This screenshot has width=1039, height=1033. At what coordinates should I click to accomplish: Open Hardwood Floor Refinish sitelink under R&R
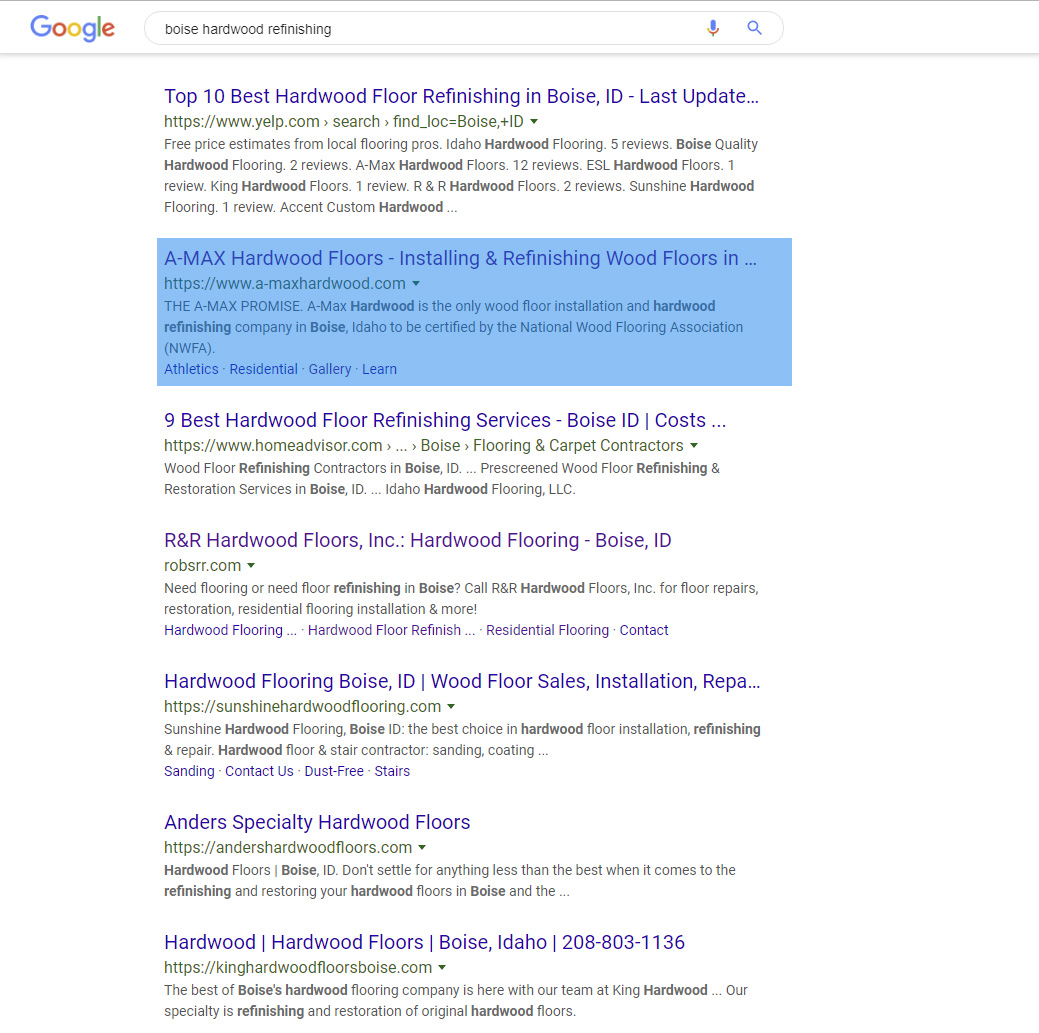coord(391,630)
